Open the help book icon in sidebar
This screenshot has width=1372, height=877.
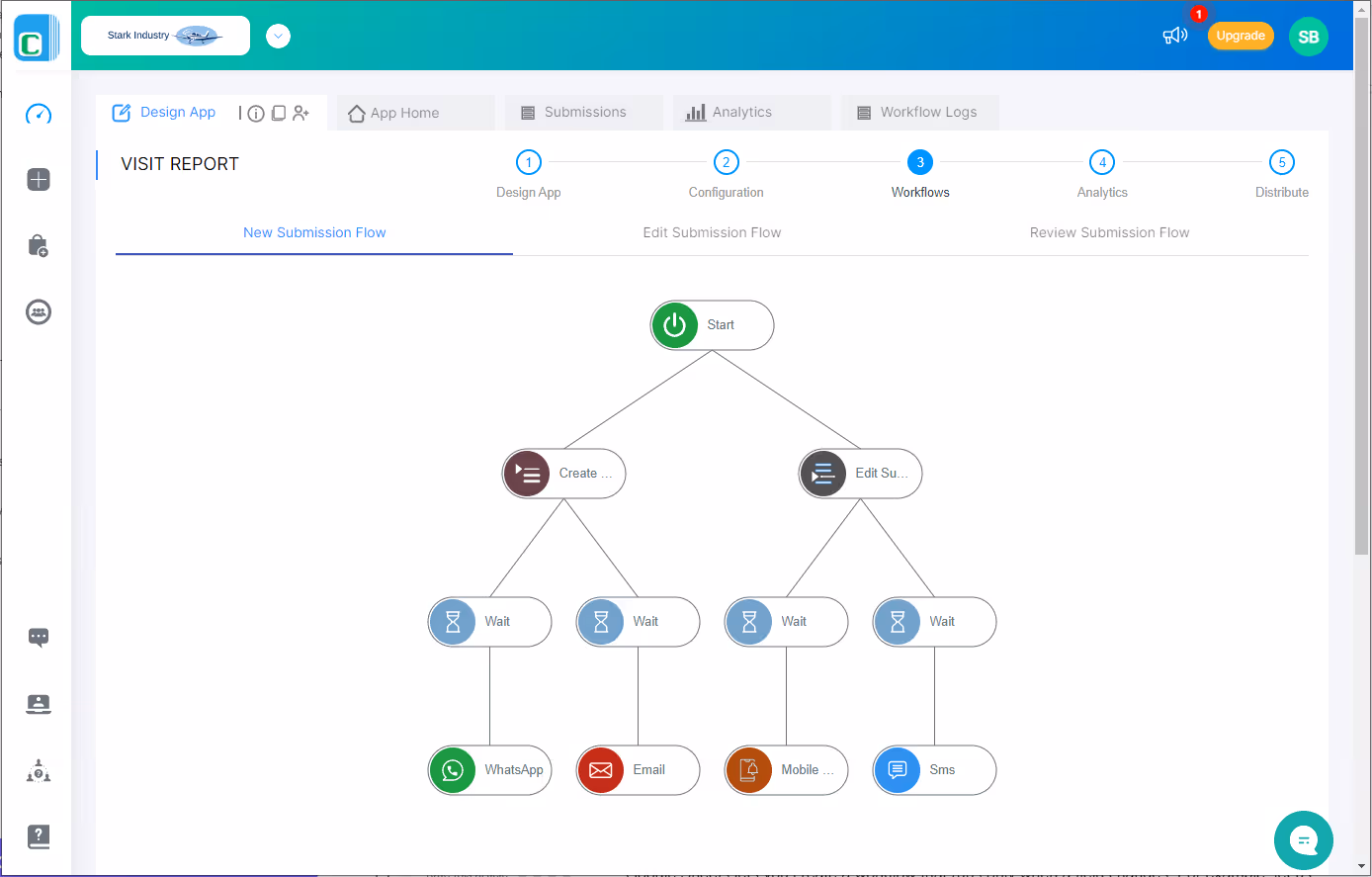[39, 836]
